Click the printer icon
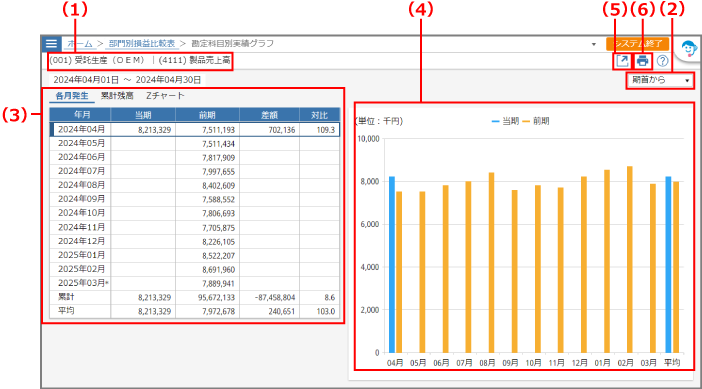The image size is (702, 389). (642, 61)
